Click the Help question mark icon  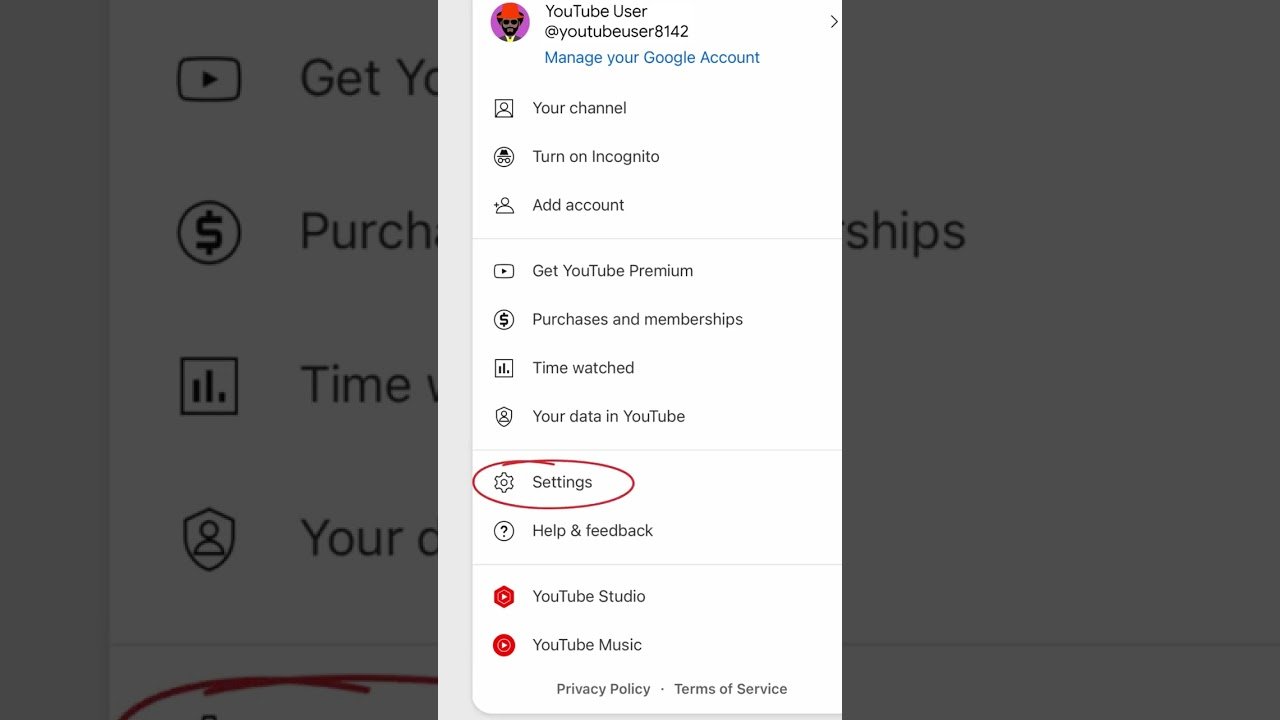[x=504, y=531]
